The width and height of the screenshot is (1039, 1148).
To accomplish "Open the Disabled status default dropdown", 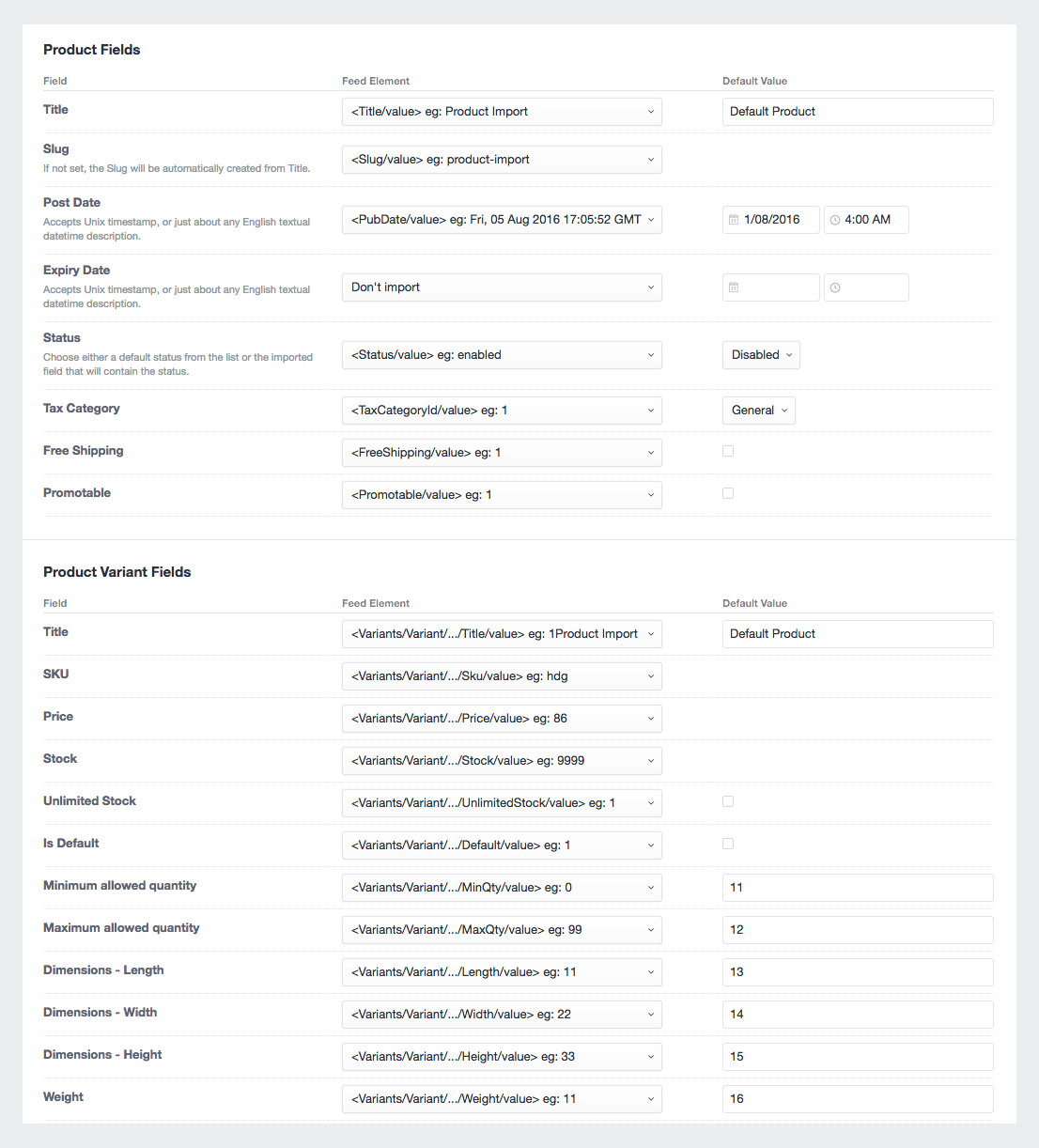I will tap(761, 355).
